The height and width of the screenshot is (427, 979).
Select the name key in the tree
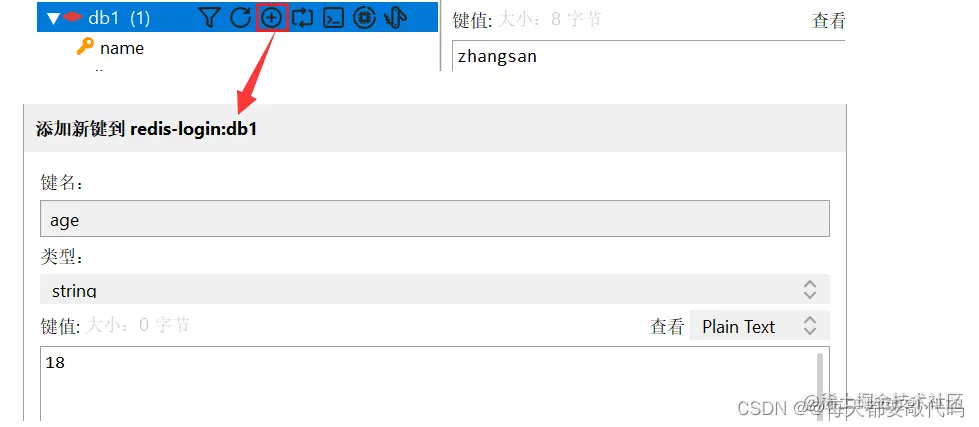coord(122,48)
